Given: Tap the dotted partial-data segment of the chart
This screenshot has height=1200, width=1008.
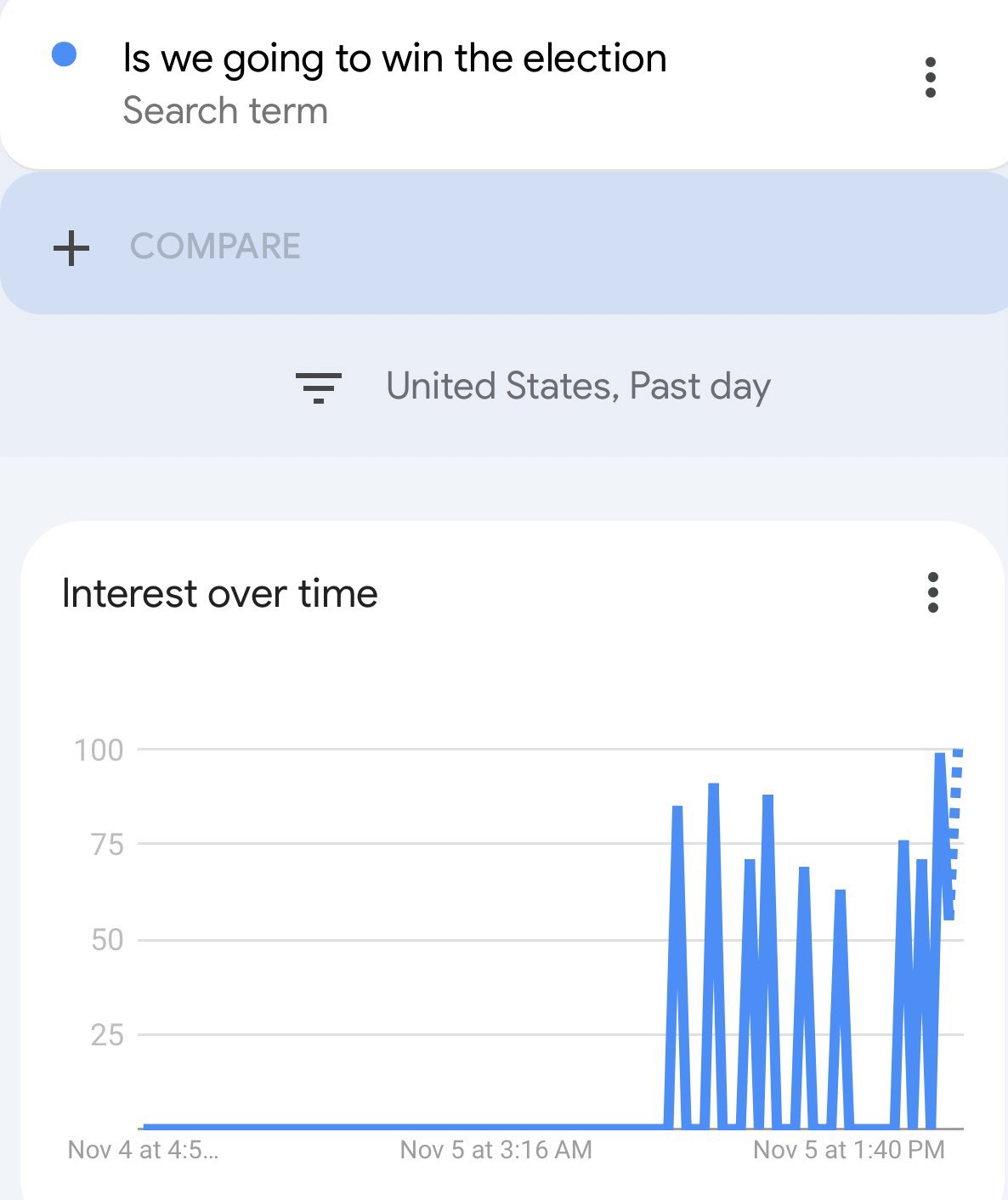Looking at the screenshot, I should (x=954, y=833).
